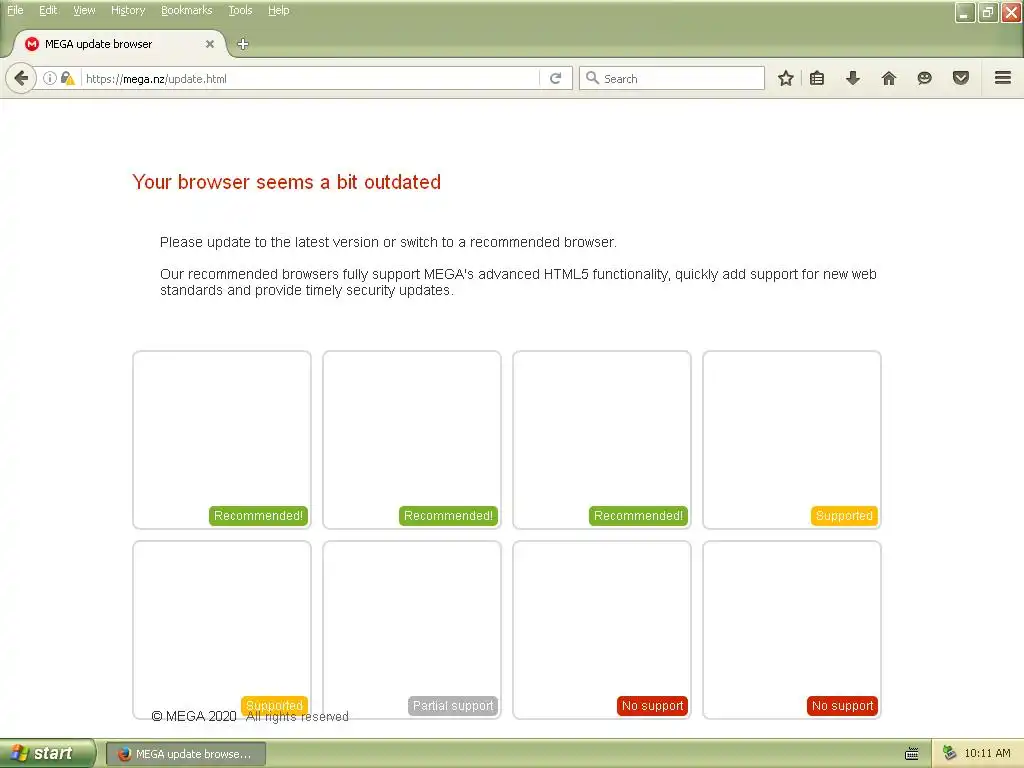The height and width of the screenshot is (768, 1024).
Task: Click third Recommended! browser card badge
Action: click(x=638, y=516)
